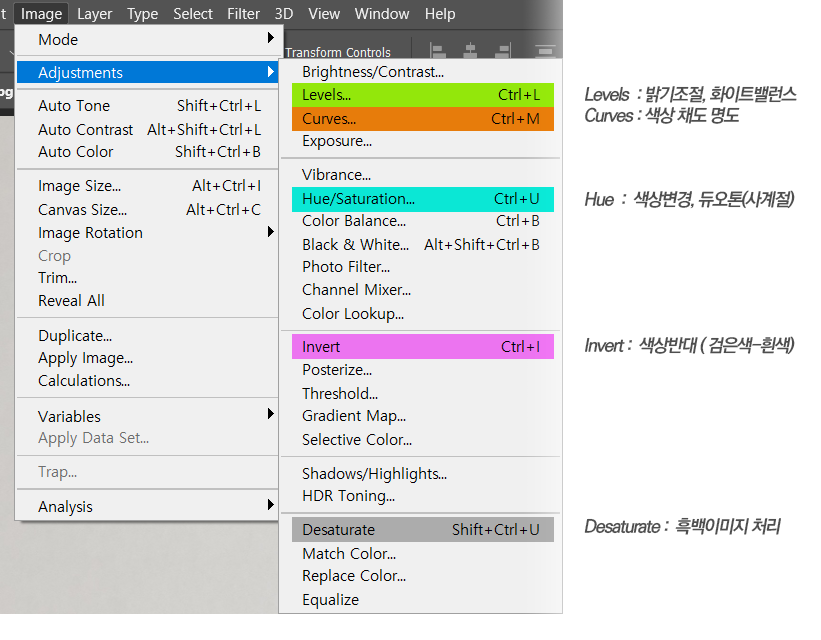
Task: Open the Window menu
Action: click(382, 14)
